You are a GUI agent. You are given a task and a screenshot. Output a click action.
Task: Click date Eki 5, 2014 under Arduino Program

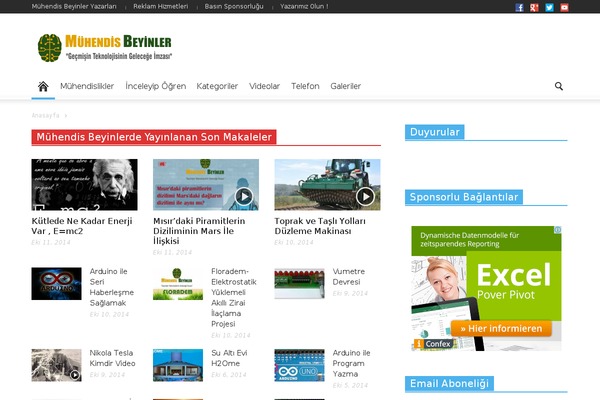[x=350, y=385]
